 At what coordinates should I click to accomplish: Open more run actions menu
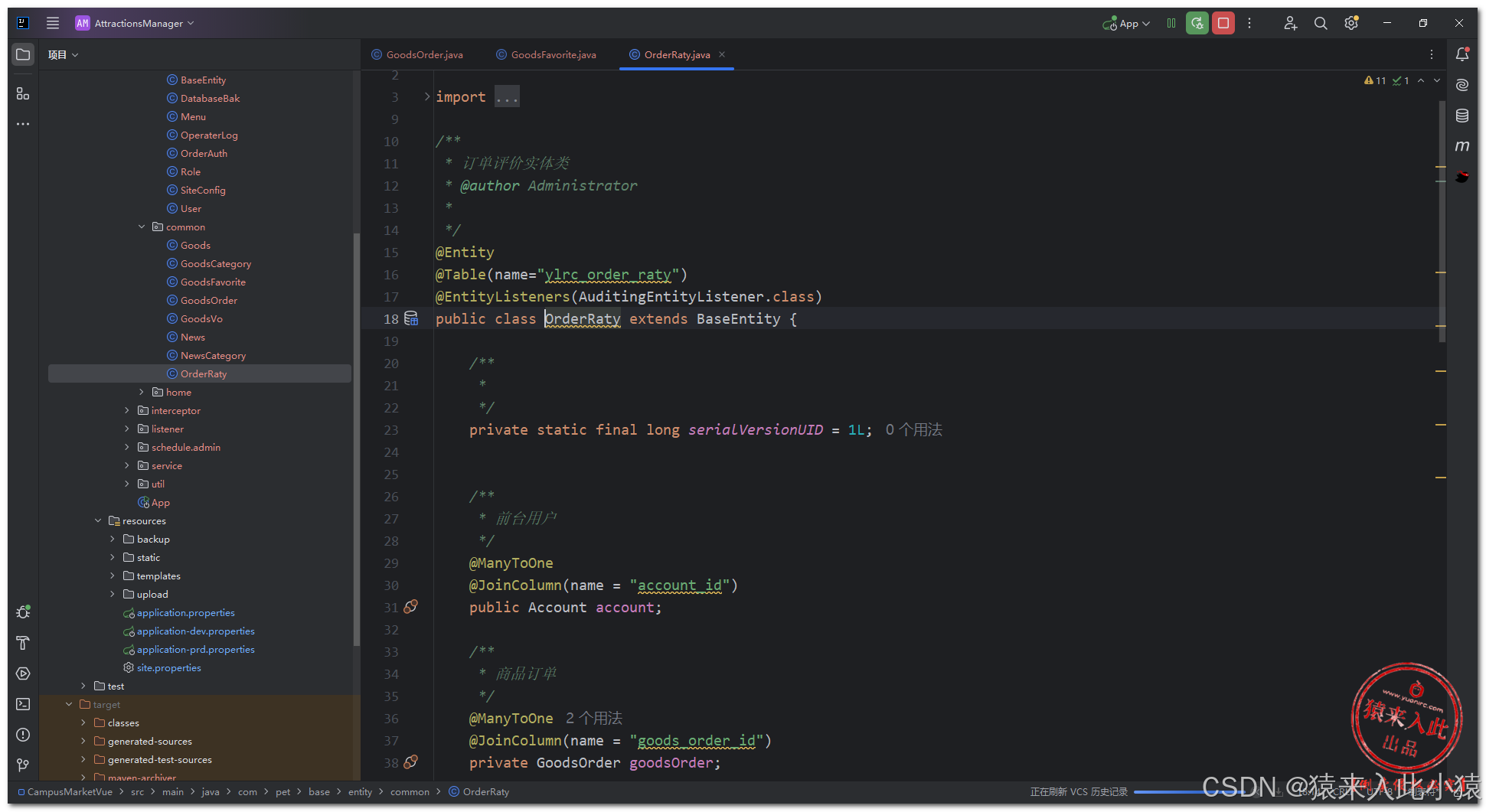click(1249, 23)
